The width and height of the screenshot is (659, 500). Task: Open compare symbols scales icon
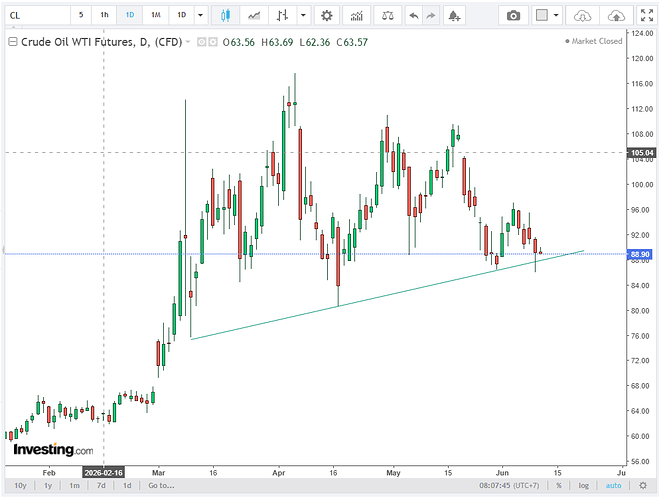[387, 16]
